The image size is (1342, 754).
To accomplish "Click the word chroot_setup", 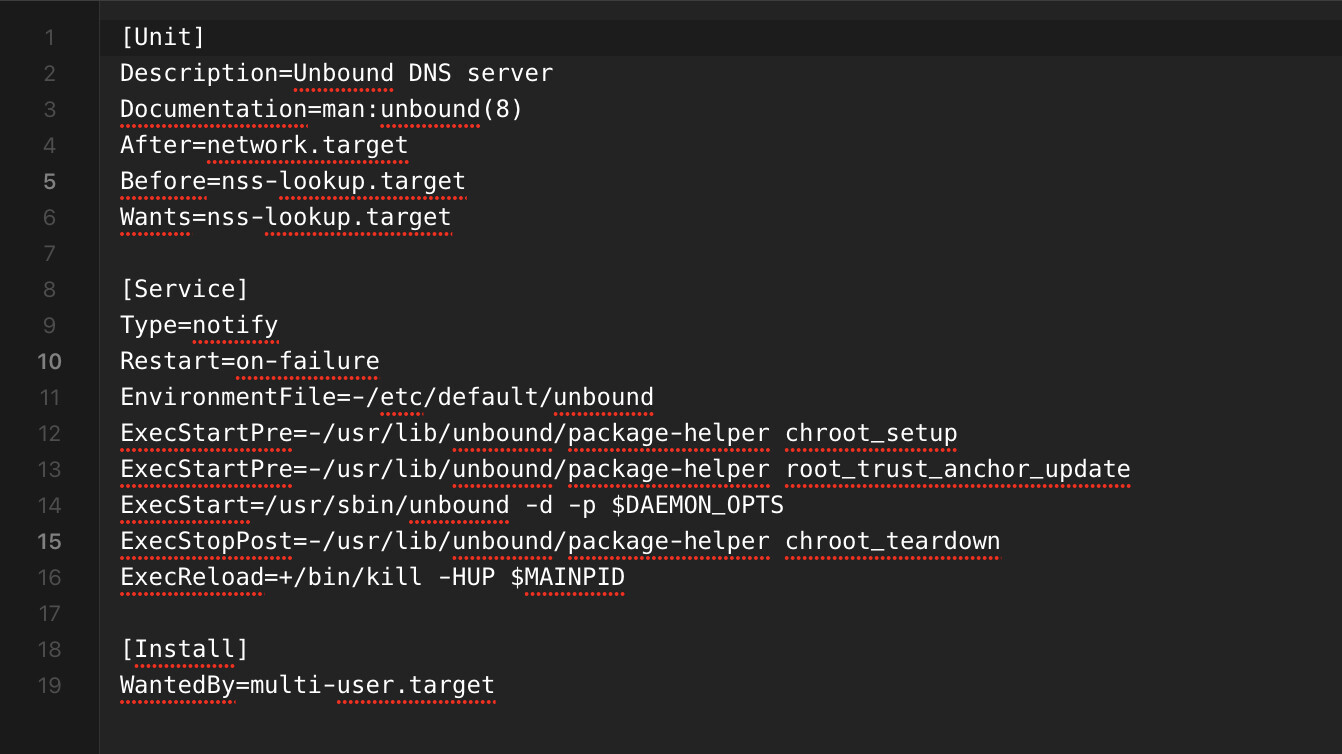I will [x=871, y=433].
